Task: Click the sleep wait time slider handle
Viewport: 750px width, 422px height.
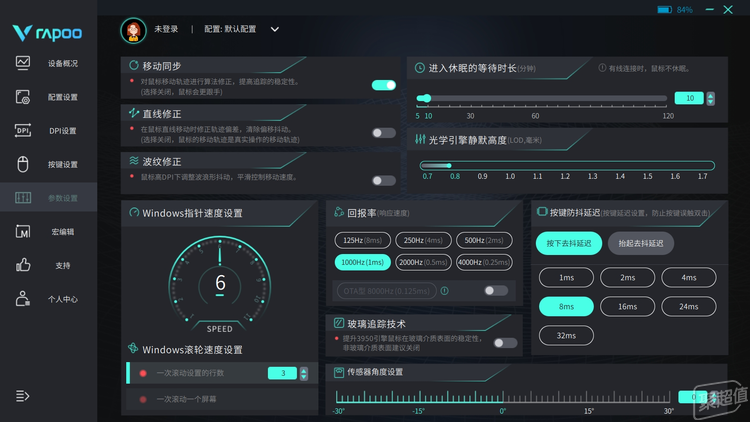Action: pos(427,98)
